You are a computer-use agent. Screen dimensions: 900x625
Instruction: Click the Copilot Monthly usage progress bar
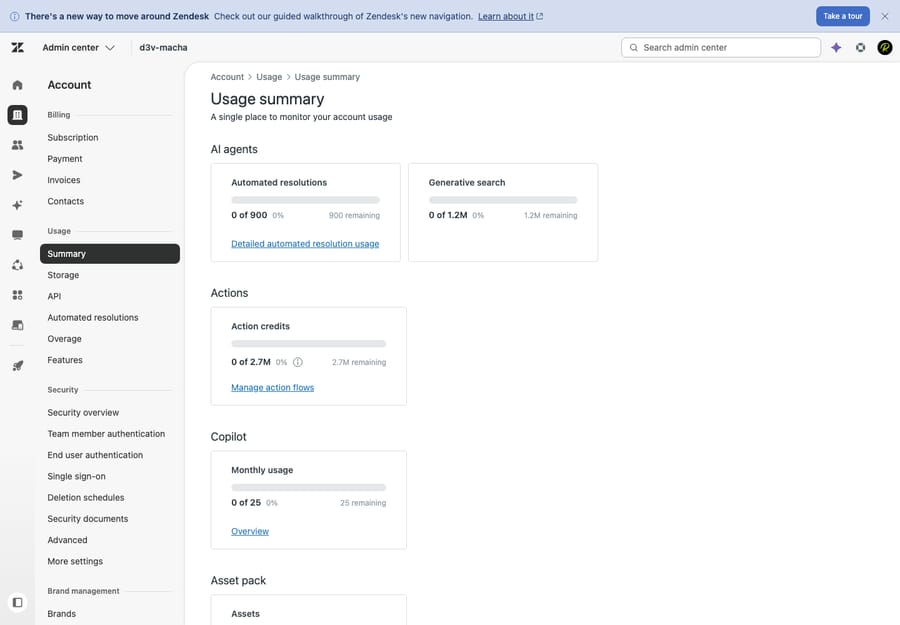pos(308,487)
